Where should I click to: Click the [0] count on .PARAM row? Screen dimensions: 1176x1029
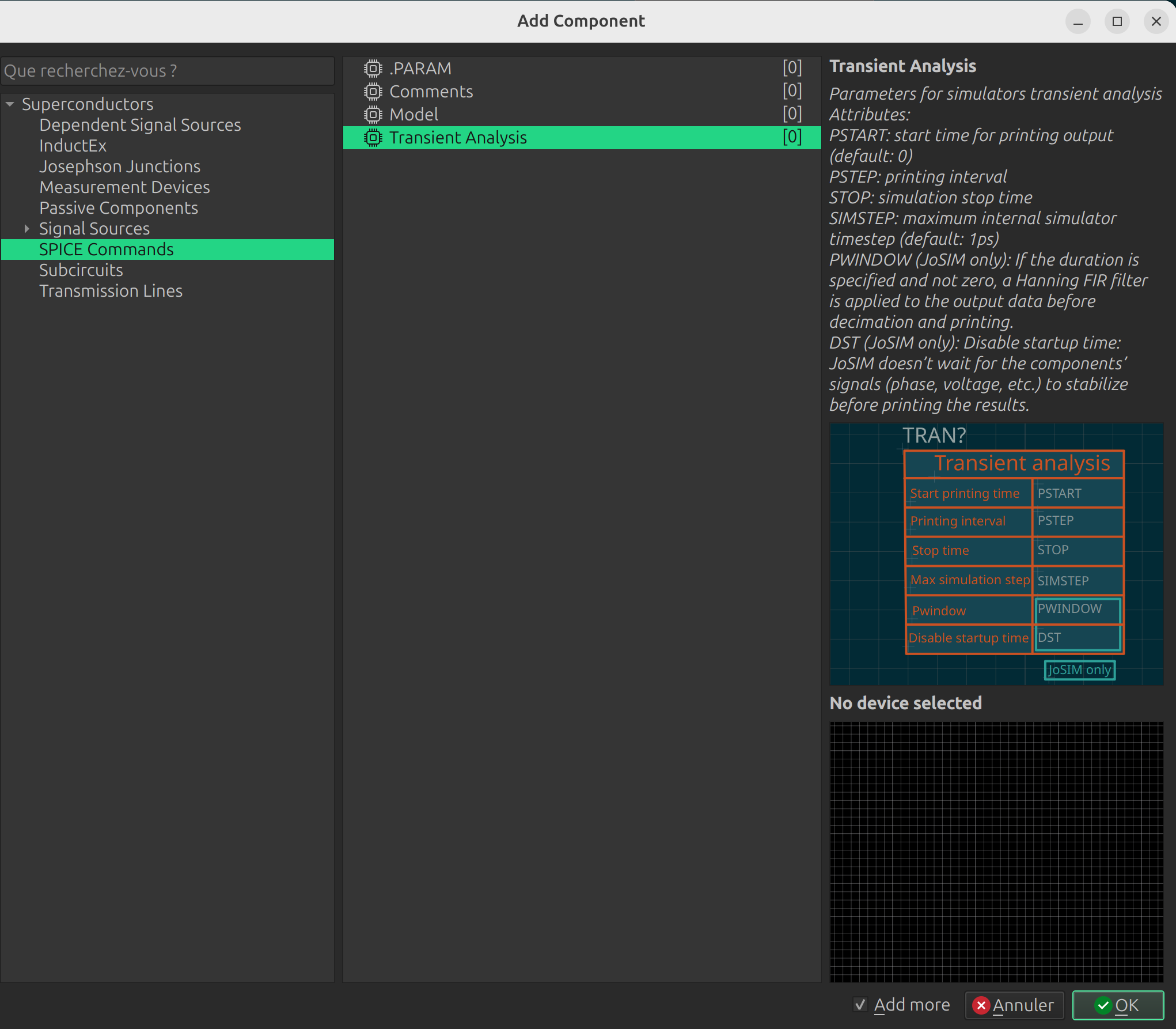(792, 68)
